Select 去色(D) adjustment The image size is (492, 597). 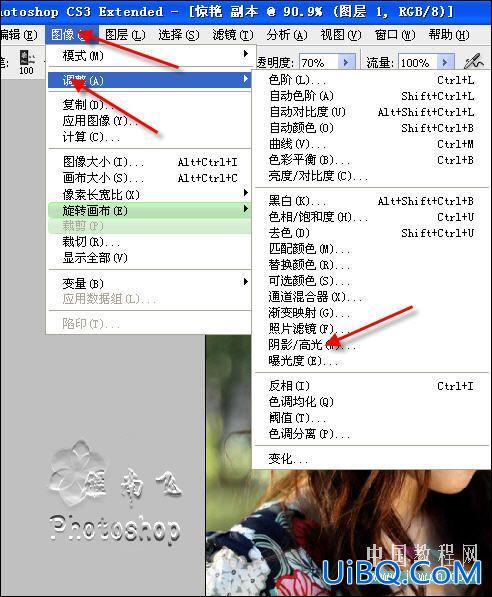pyautogui.click(x=372, y=233)
